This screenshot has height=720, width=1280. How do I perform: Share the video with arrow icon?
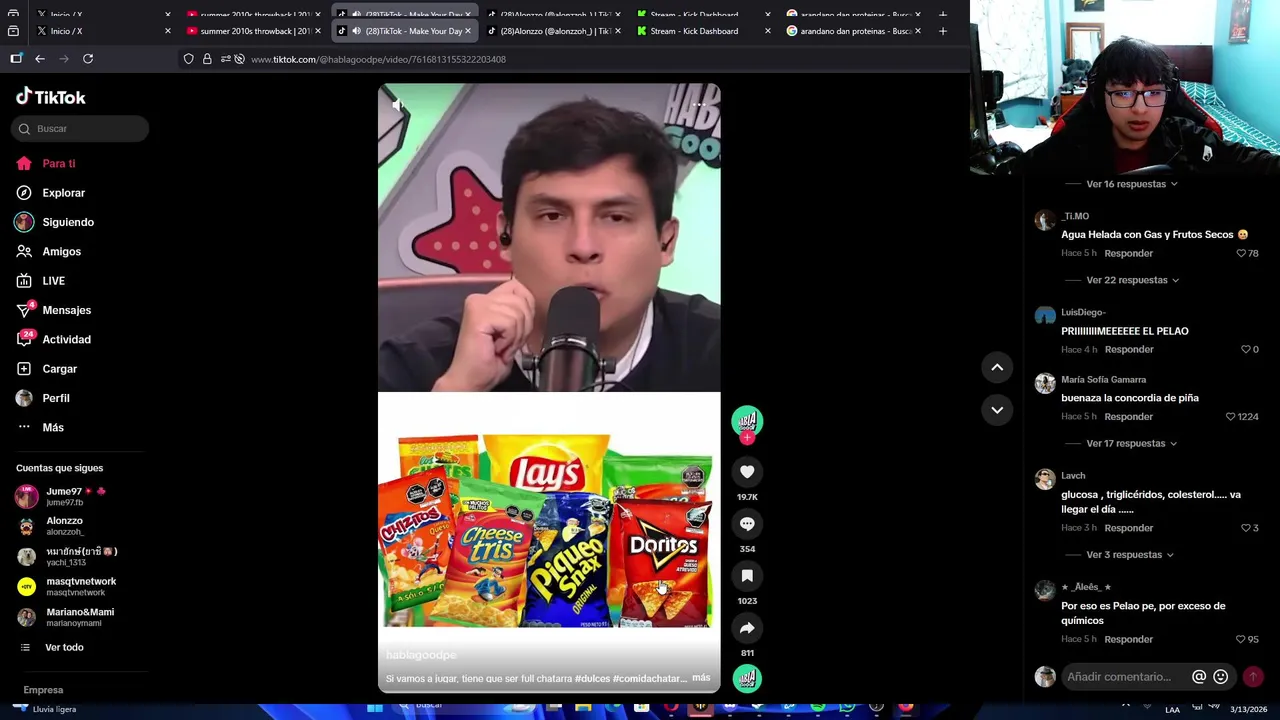(747, 628)
